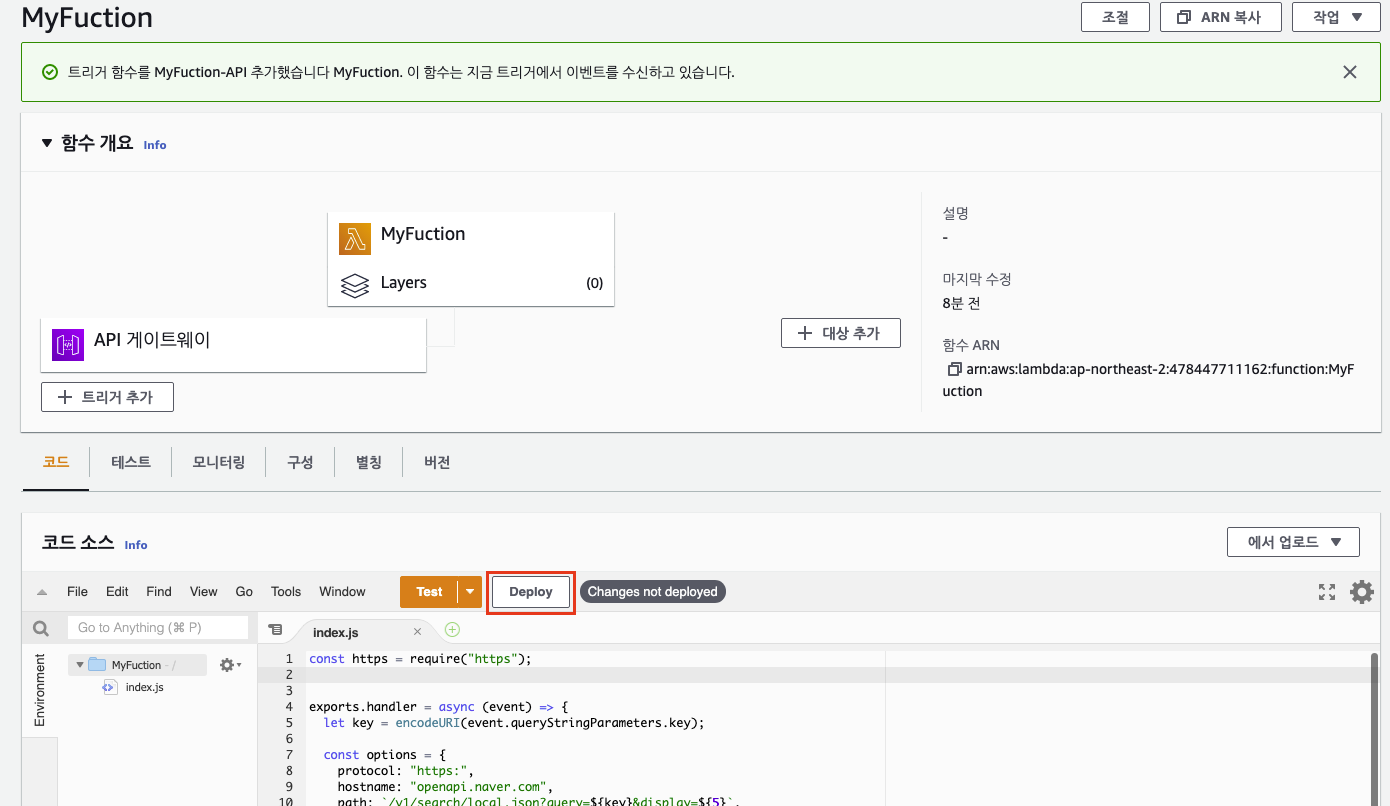Click the orange Test button
This screenshot has width=1390, height=806.
point(429,592)
